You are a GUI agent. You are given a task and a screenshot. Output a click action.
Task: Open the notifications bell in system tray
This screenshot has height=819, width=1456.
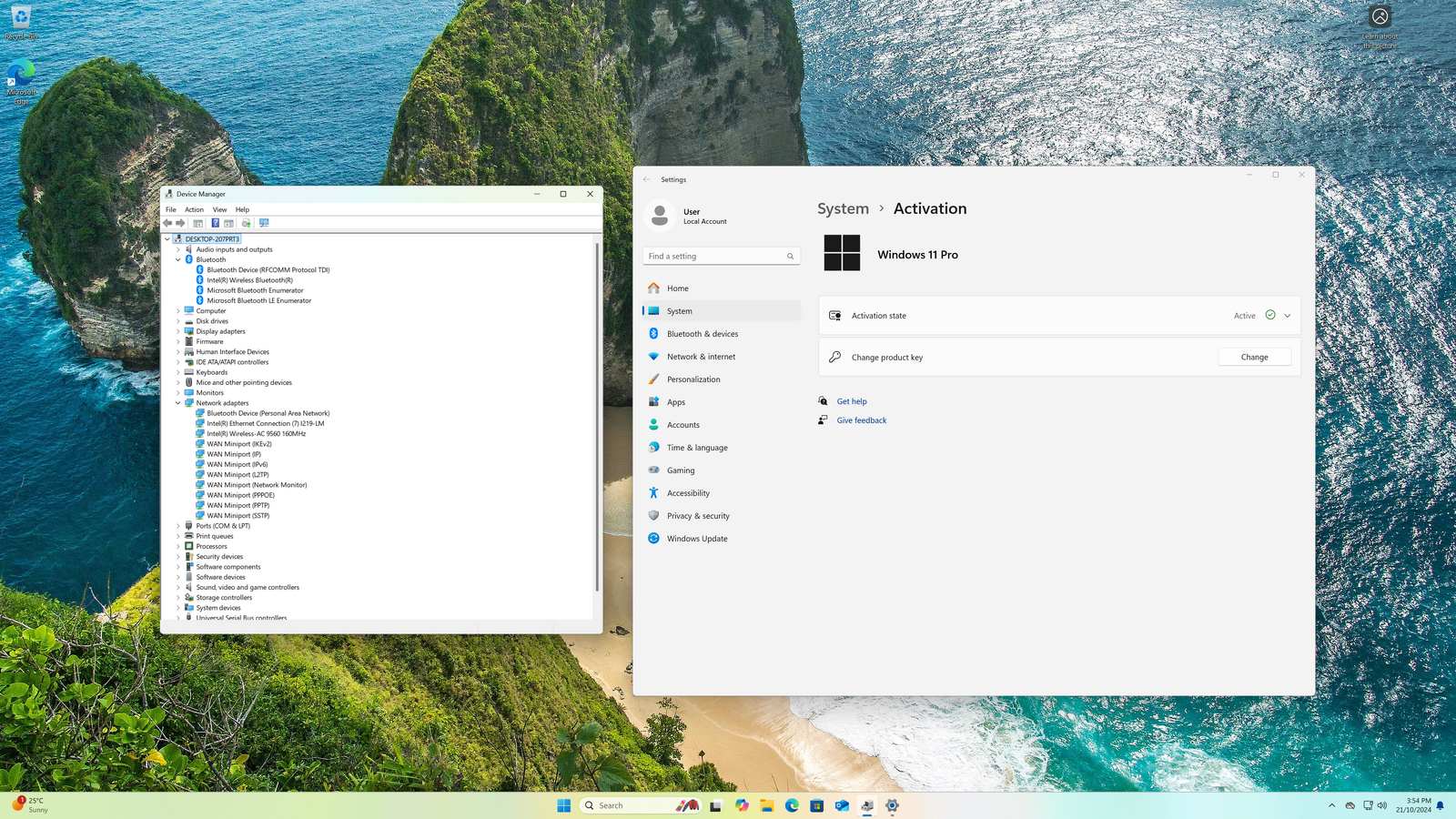click(x=1440, y=805)
